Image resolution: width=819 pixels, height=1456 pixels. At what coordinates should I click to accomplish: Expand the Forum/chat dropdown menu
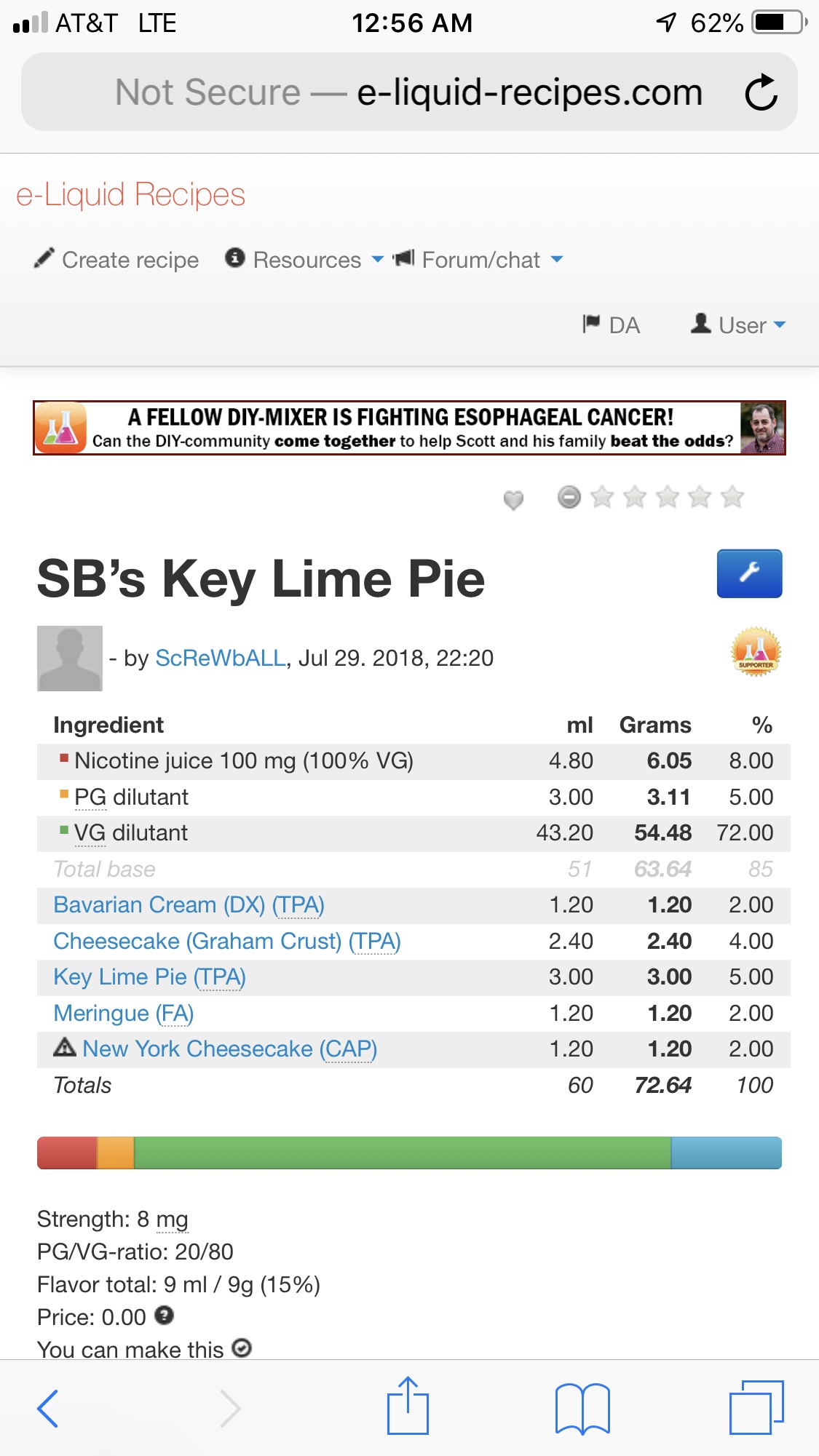tap(480, 260)
